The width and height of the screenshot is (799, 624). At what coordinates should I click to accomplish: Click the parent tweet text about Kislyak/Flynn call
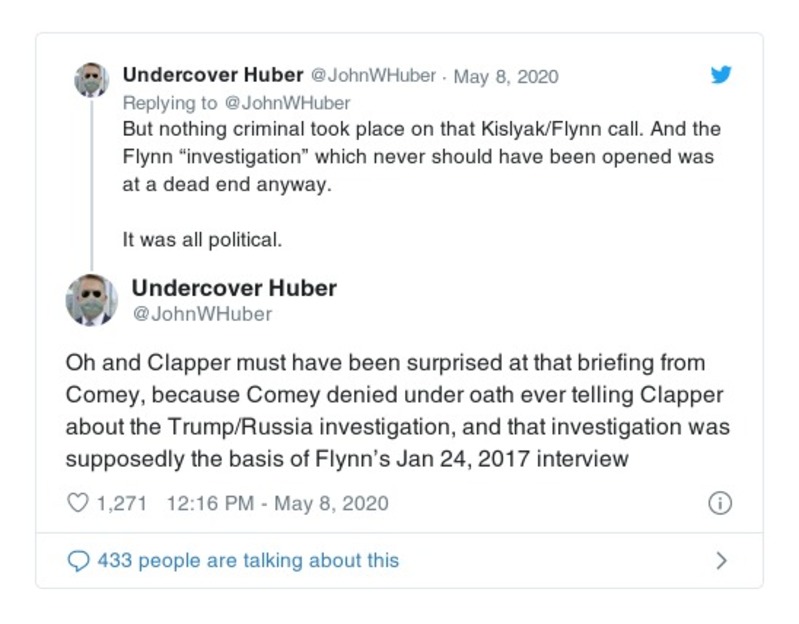click(x=420, y=158)
